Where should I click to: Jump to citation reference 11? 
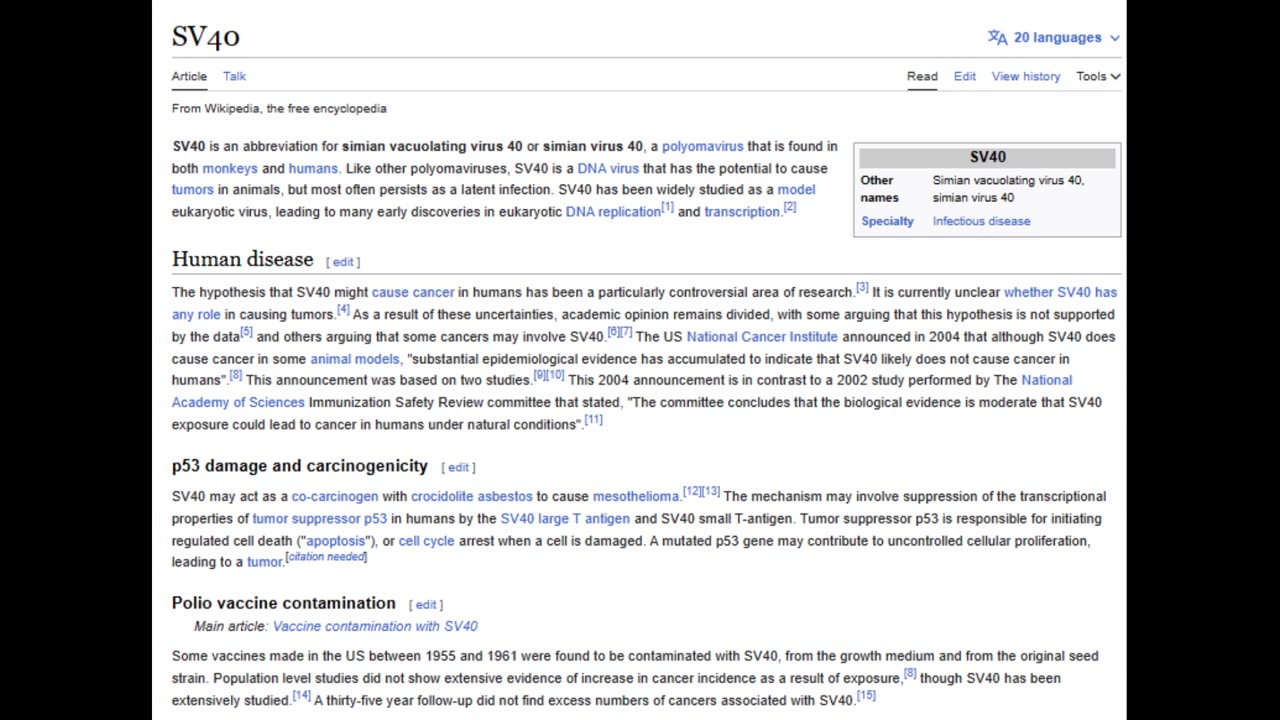594,420
